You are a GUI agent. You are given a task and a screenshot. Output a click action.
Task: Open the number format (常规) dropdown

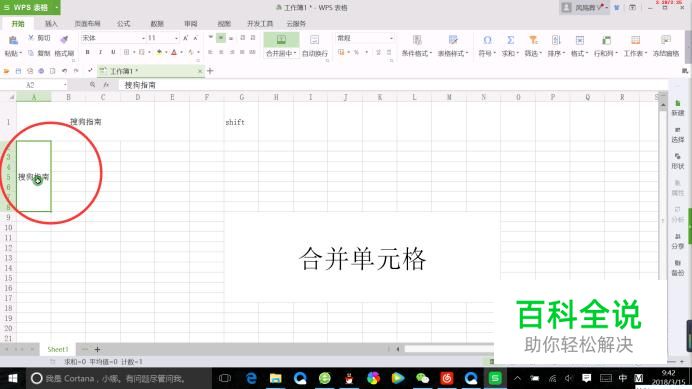pos(391,38)
